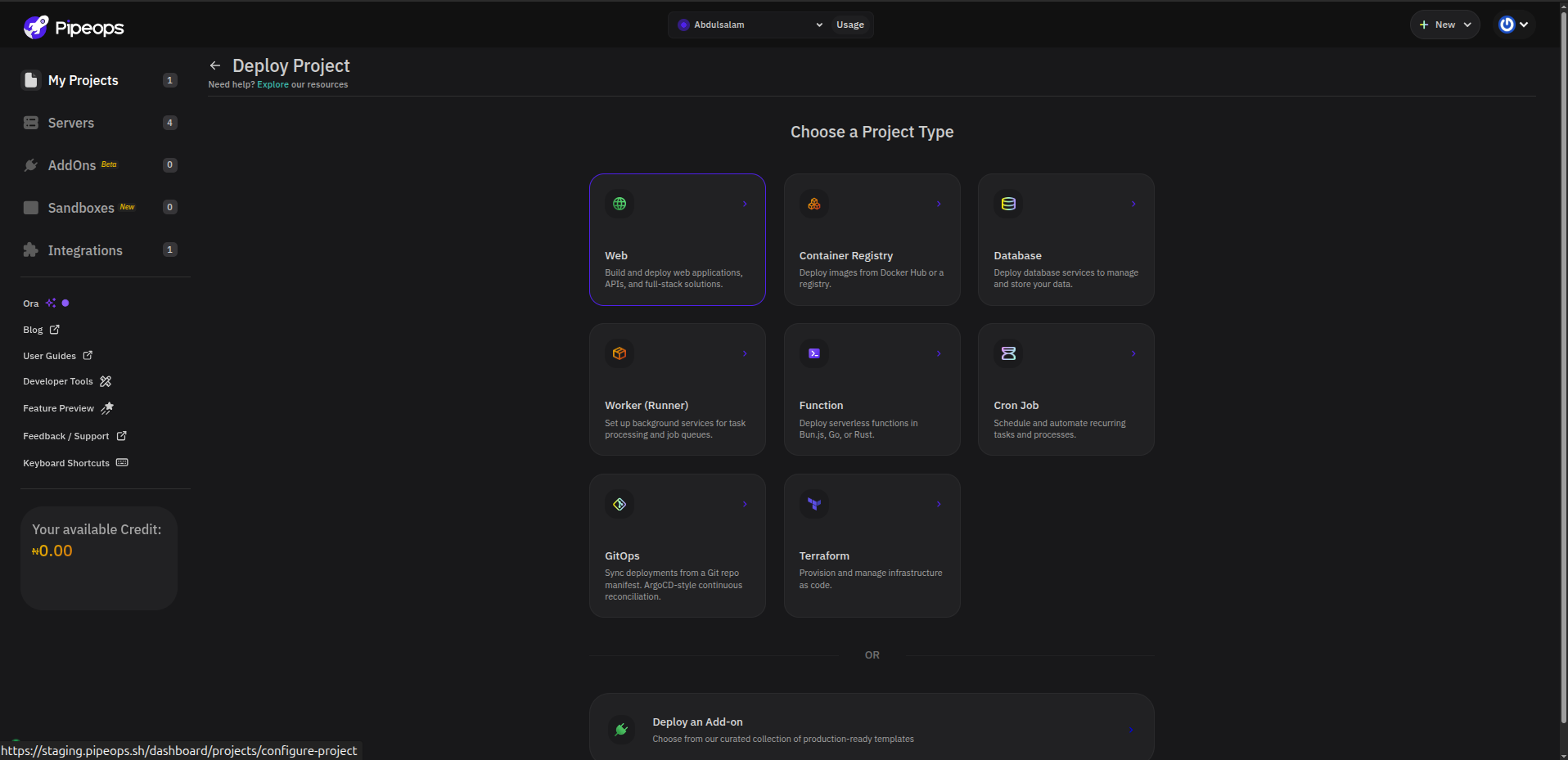Go back using the arrow beside Deploy Project

(215, 65)
